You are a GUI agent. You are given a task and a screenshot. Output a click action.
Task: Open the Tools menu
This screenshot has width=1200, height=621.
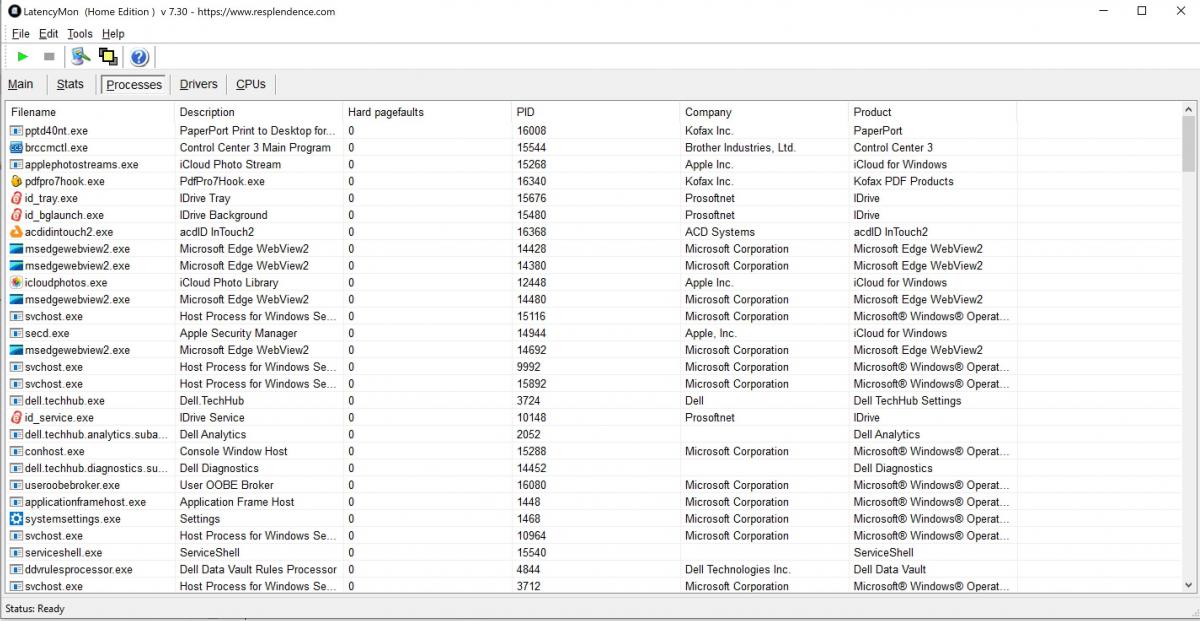pyautogui.click(x=80, y=34)
